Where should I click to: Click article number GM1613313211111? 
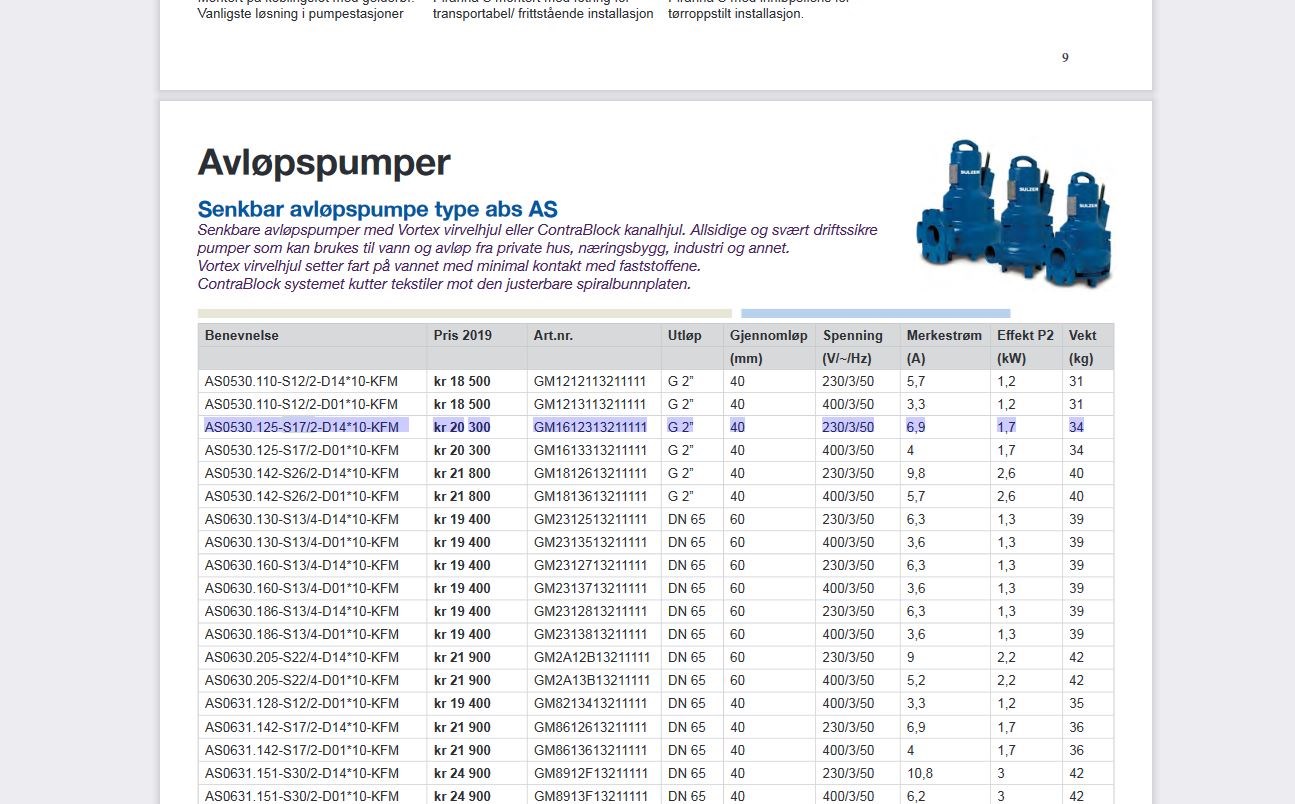pyautogui.click(x=590, y=450)
